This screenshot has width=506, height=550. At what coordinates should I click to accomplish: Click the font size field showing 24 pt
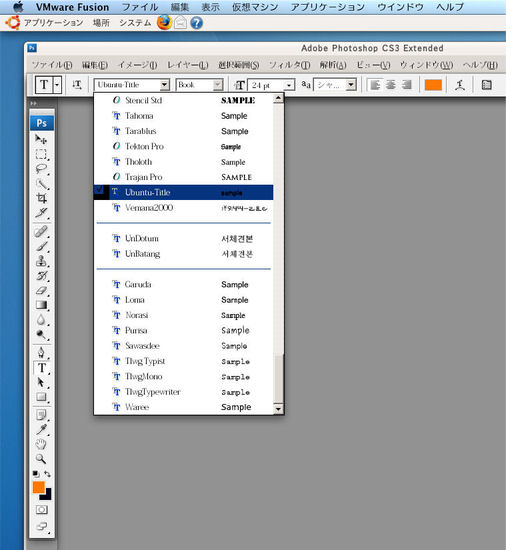266,85
